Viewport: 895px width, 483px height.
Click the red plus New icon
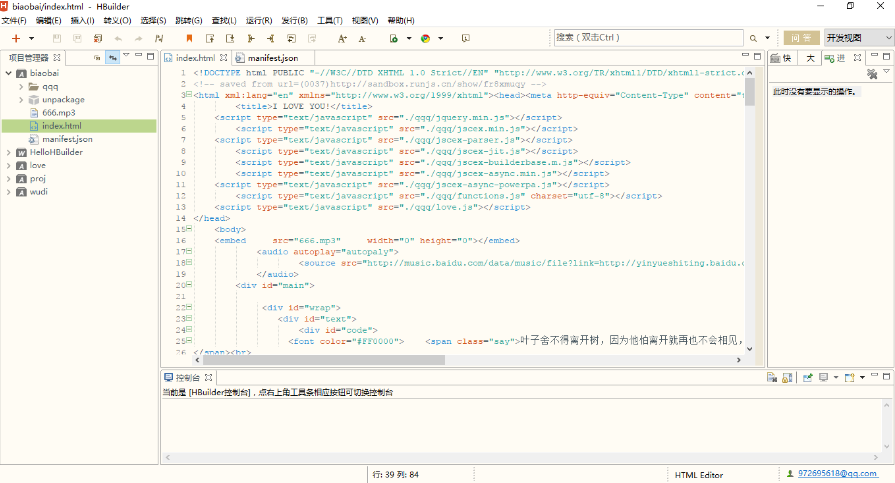point(16,38)
